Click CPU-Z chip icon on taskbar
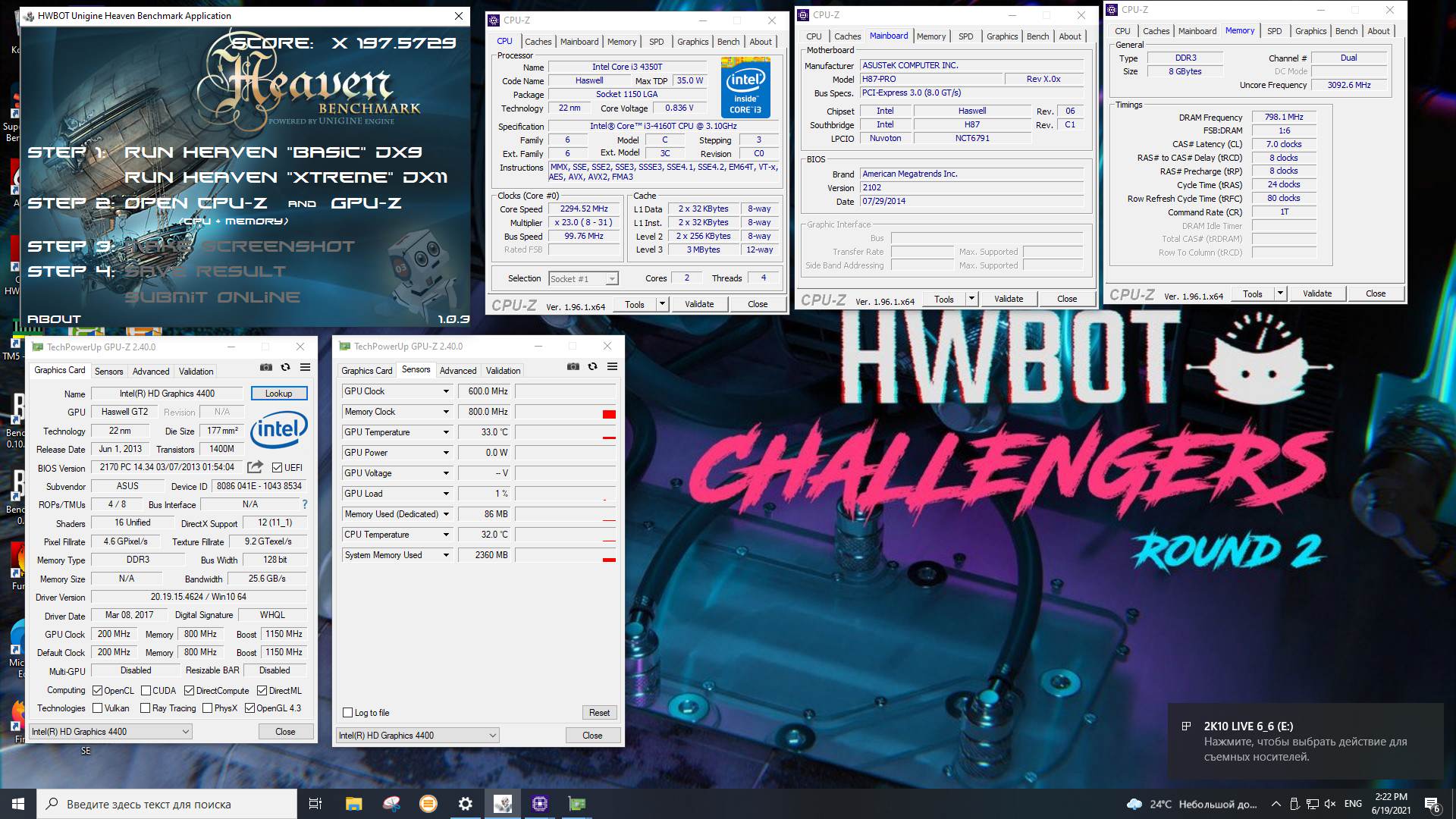 coord(540,804)
